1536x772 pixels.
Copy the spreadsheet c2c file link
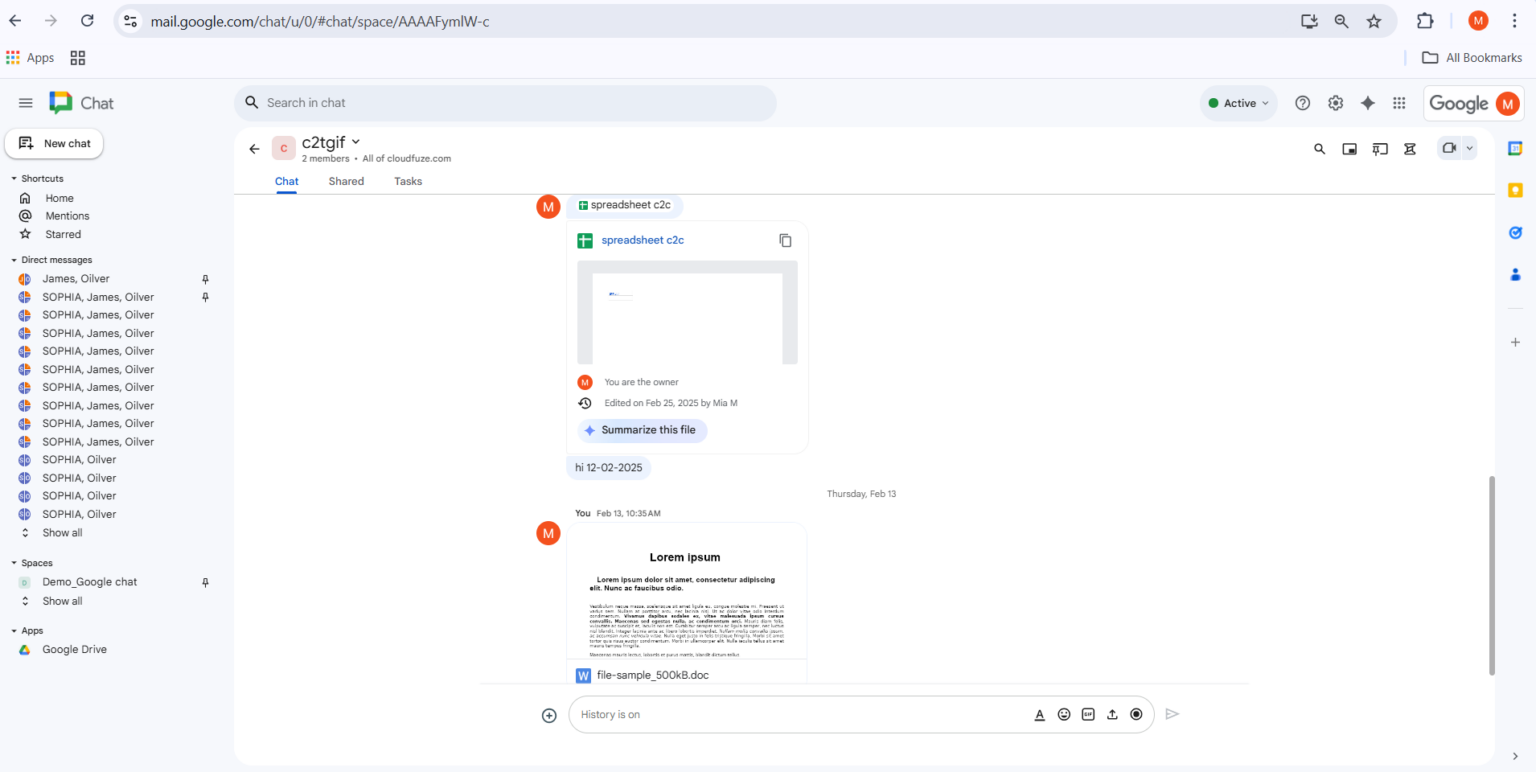coord(786,240)
